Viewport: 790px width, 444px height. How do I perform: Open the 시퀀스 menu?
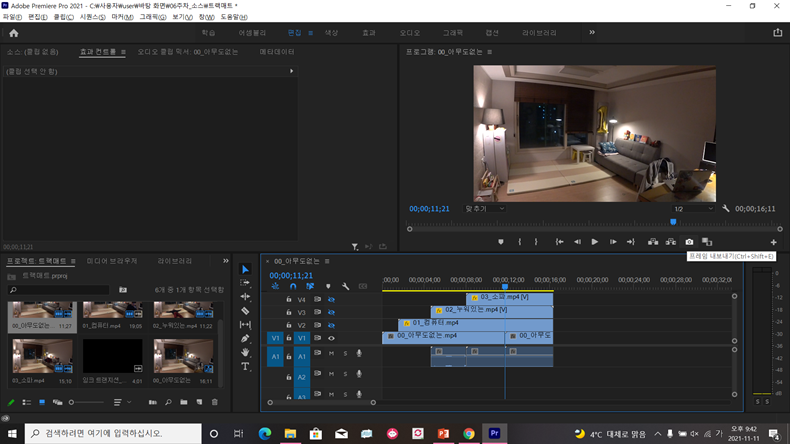coord(93,17)
